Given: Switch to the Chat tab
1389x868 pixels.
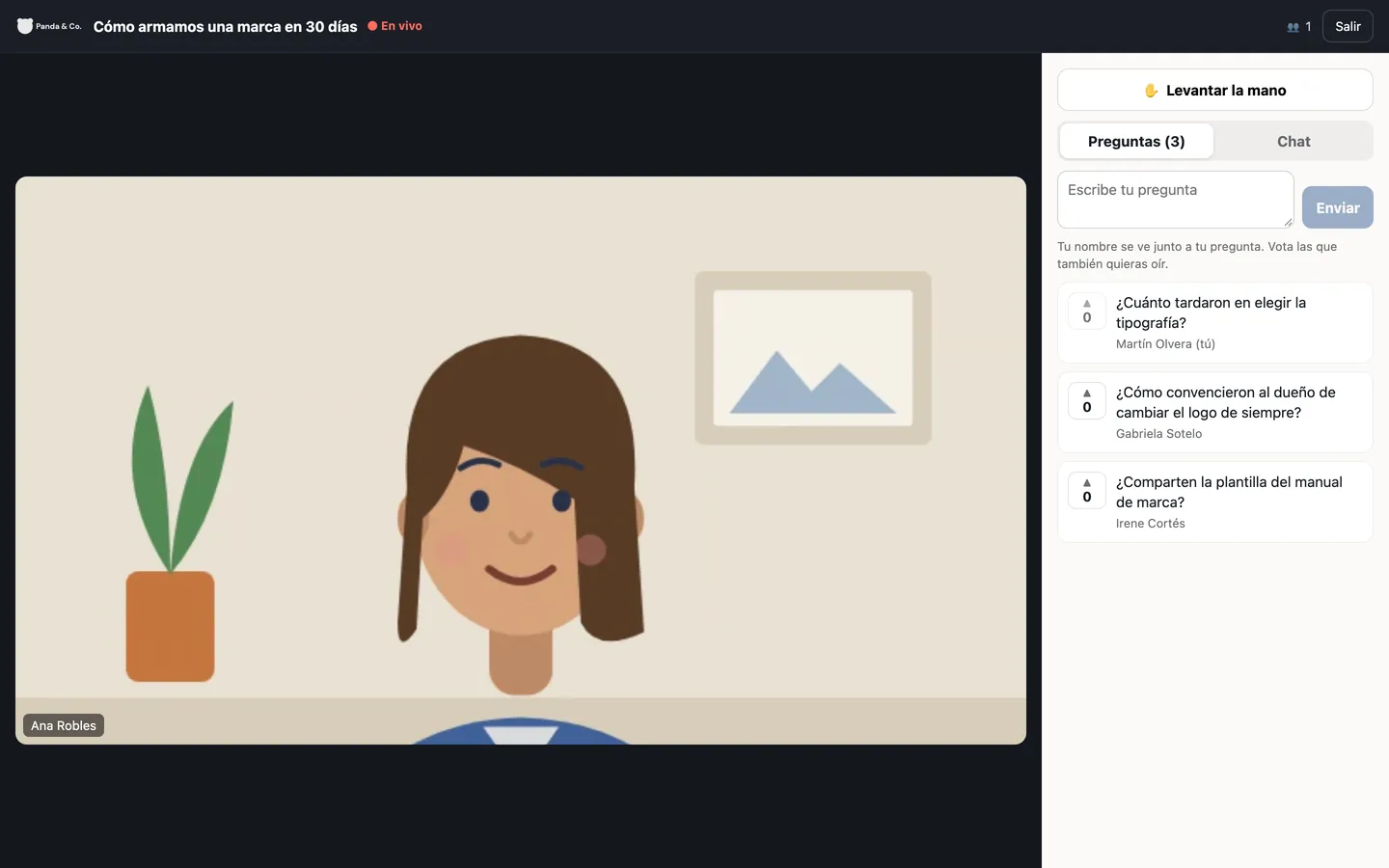Looking at the screenshot, I should [1294, 141].
